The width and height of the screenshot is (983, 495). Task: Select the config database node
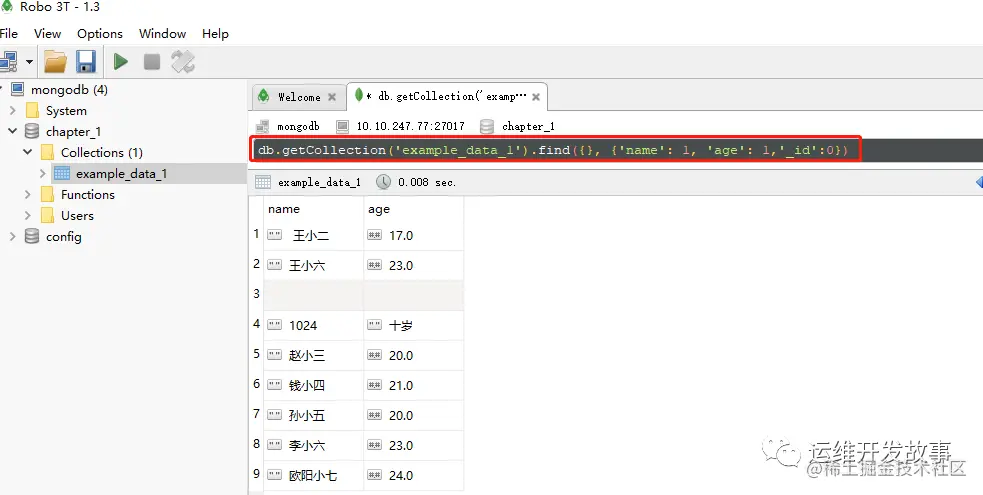pos(63,237)
